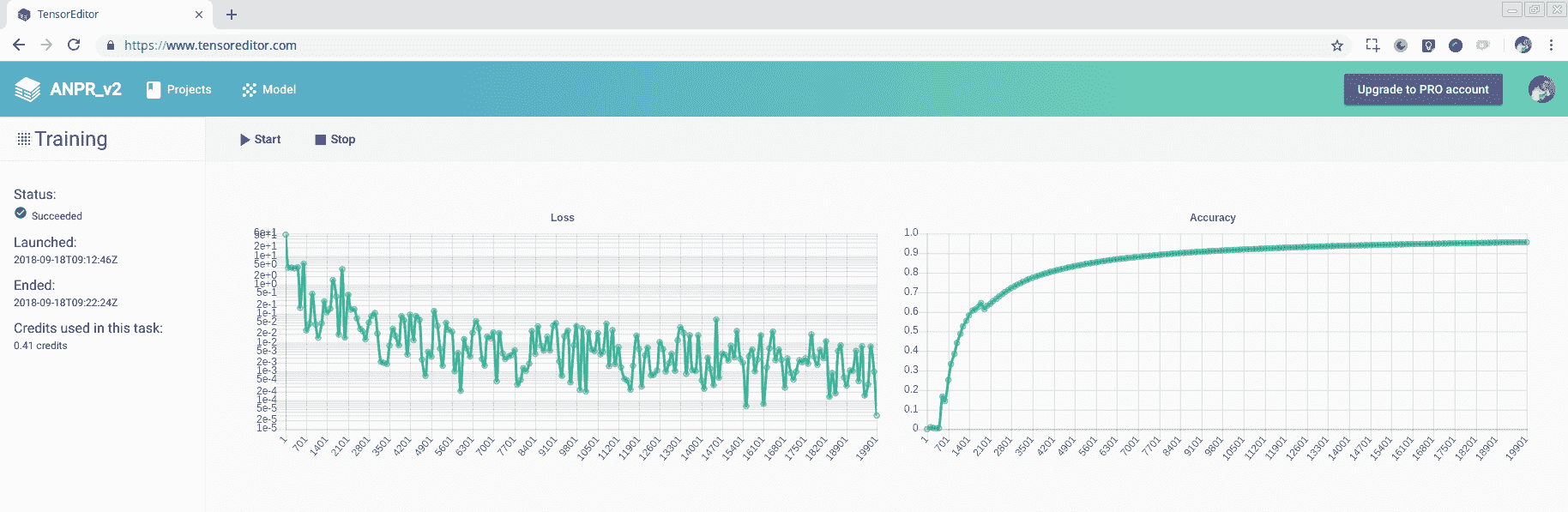1568x512 pixels.
Task: Go back to previous page
Action: [19, 45]
